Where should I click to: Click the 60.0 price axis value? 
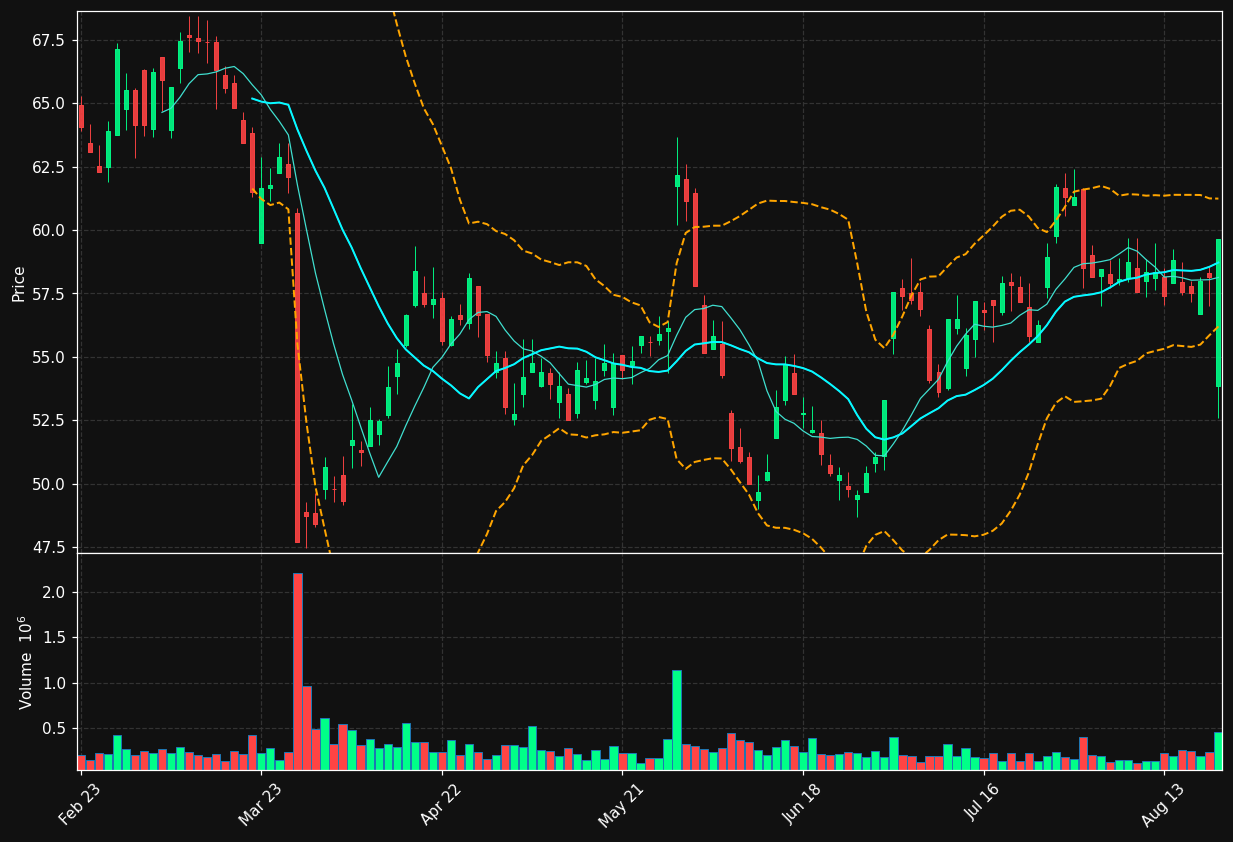(x=49, y=230)
